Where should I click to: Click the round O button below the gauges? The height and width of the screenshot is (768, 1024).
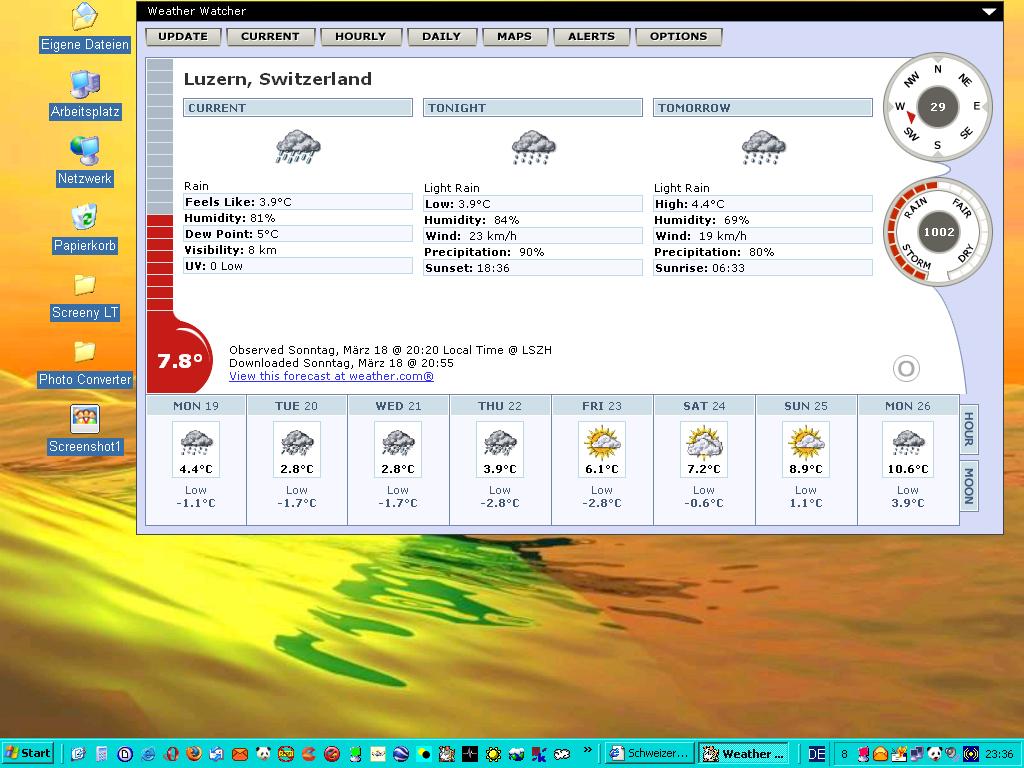905,369
